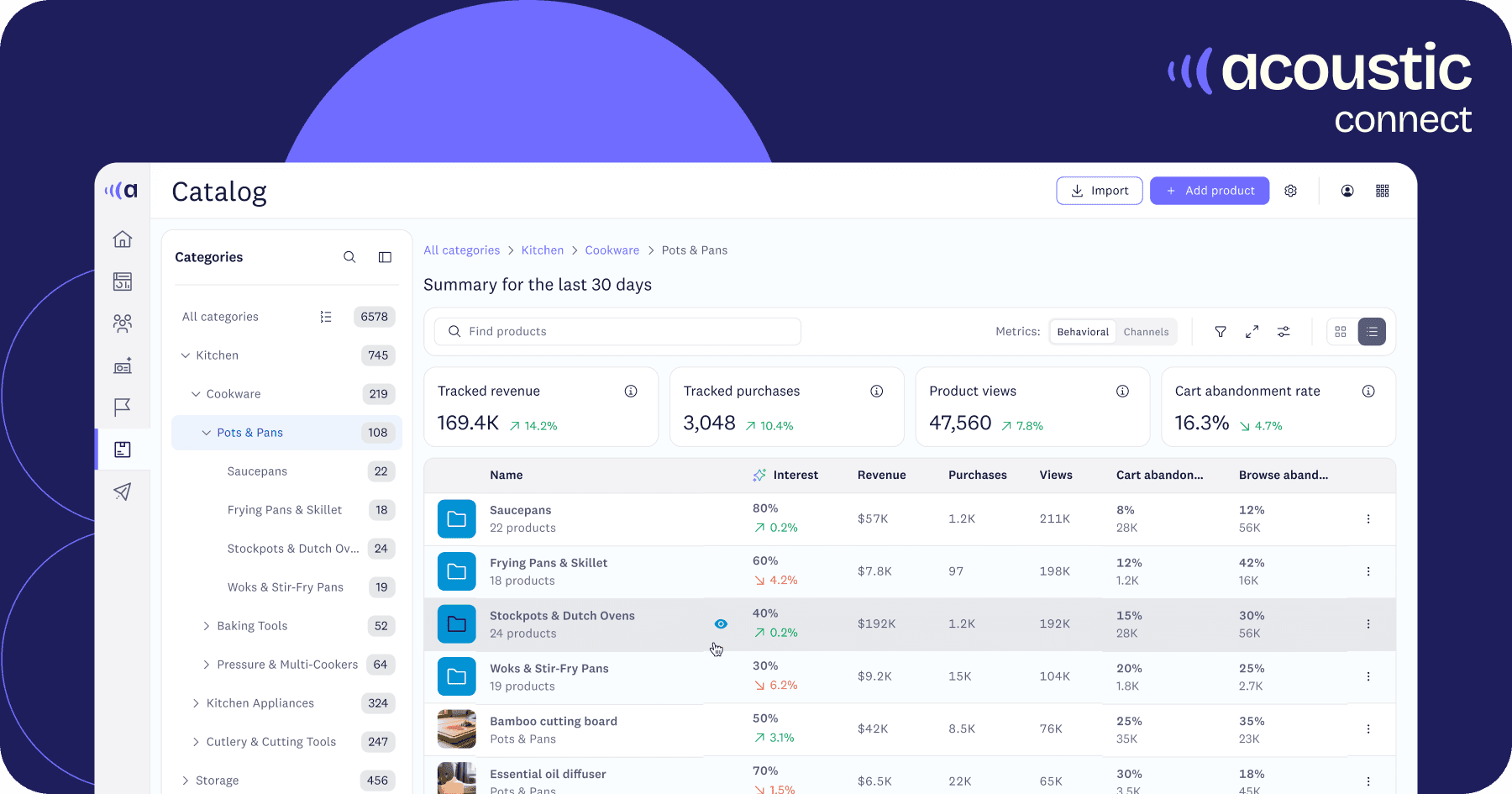Show info for Cart abandonment rate
Screen dimensions: 1512x794
1368,391
